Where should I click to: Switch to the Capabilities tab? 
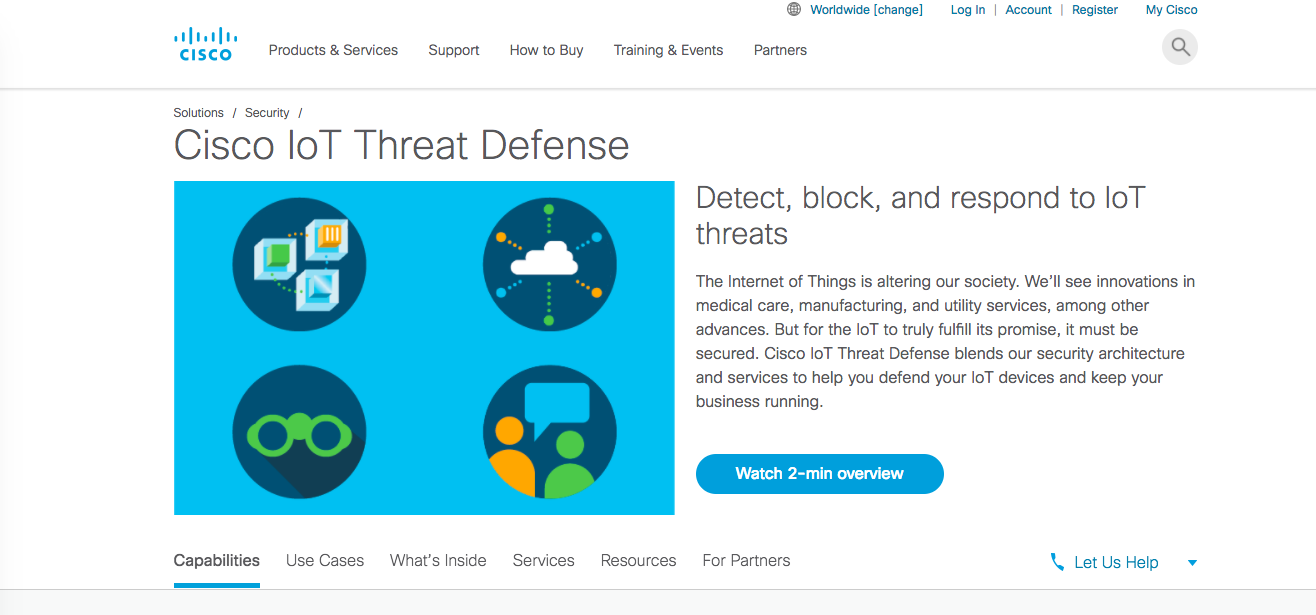tap(217, 561)
